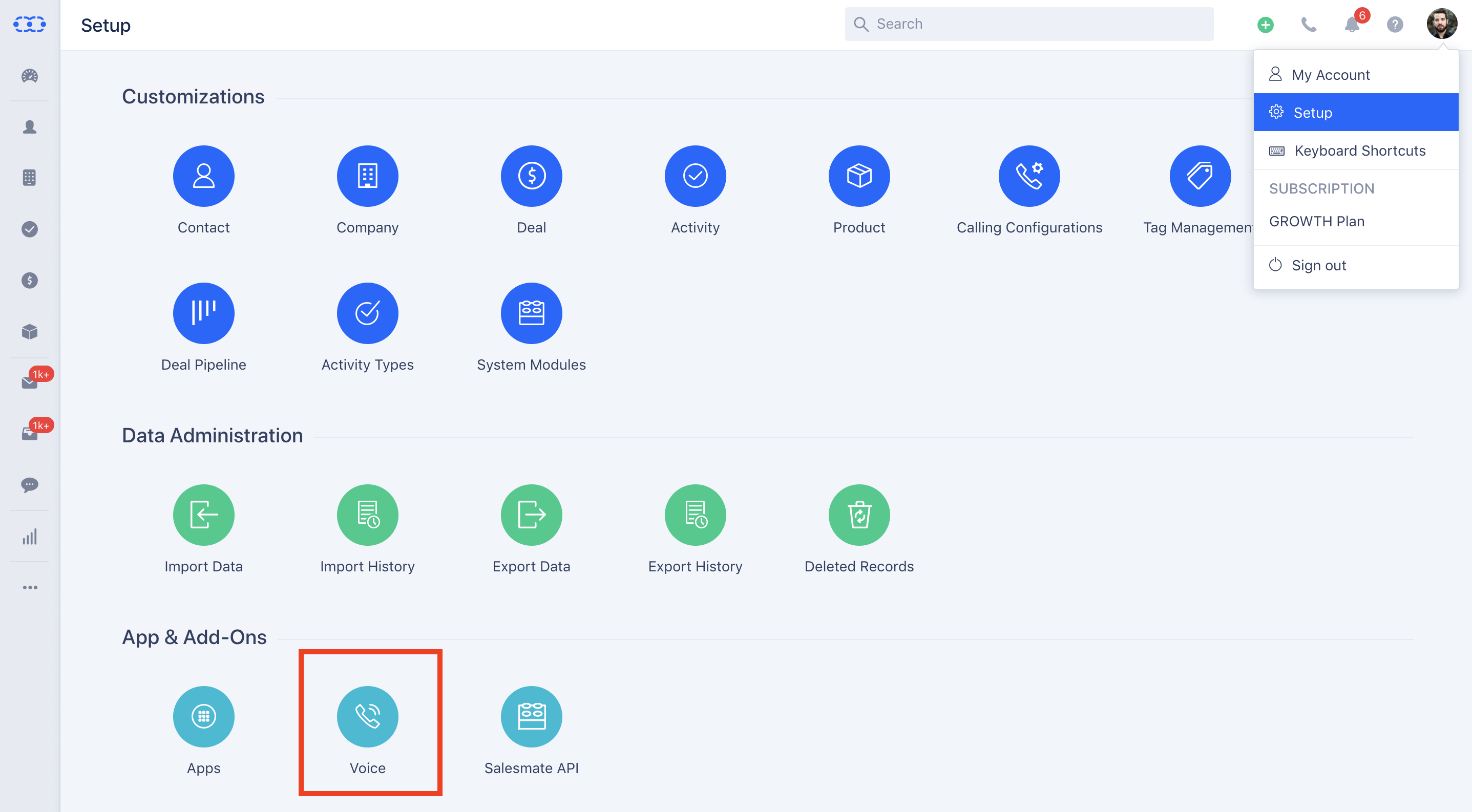Open messages from sidebar chat bubble icon
The image size is (1472, 812).
pos(30,485)
